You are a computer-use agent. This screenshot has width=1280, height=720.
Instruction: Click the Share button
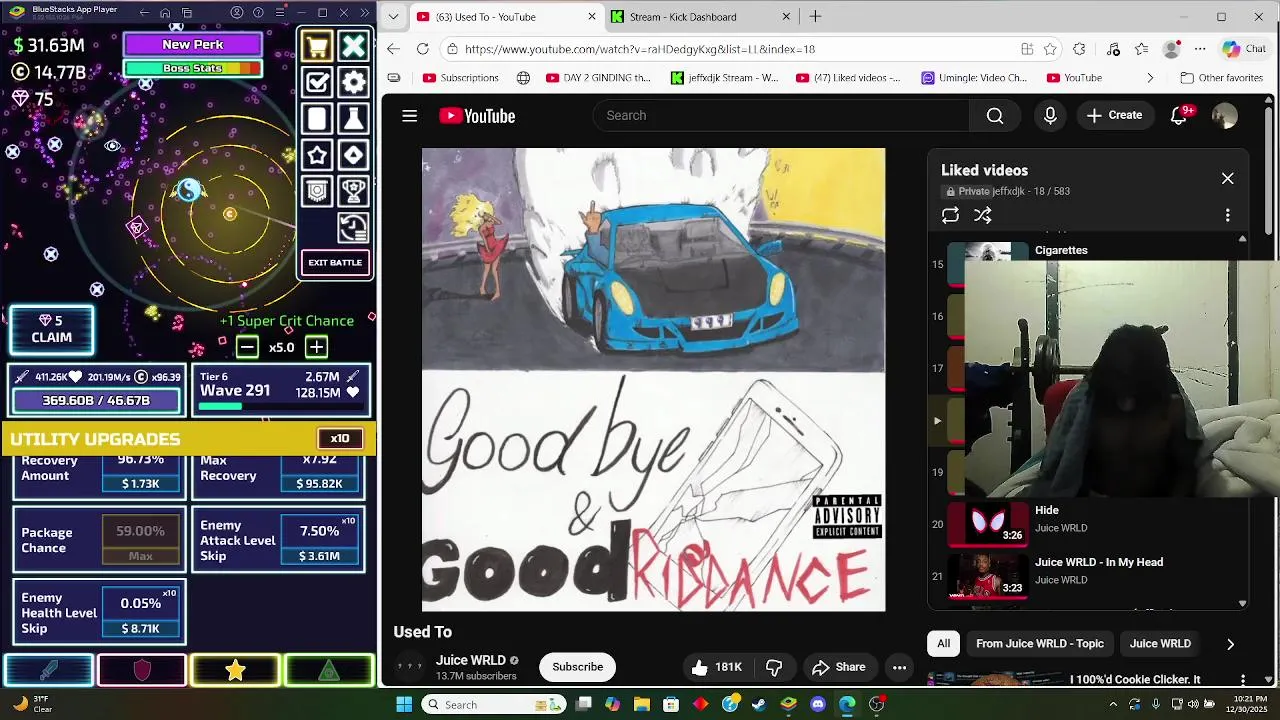[838, 667]
